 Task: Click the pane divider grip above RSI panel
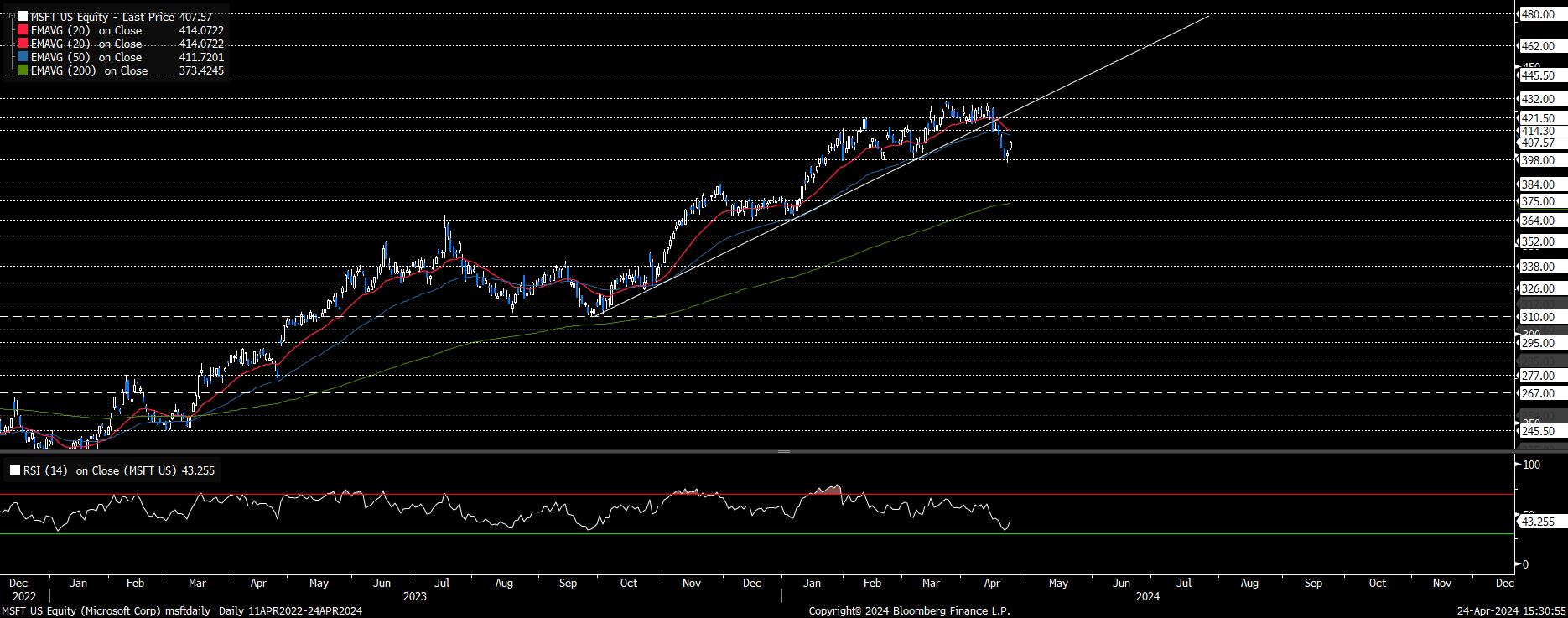[784, 452]
